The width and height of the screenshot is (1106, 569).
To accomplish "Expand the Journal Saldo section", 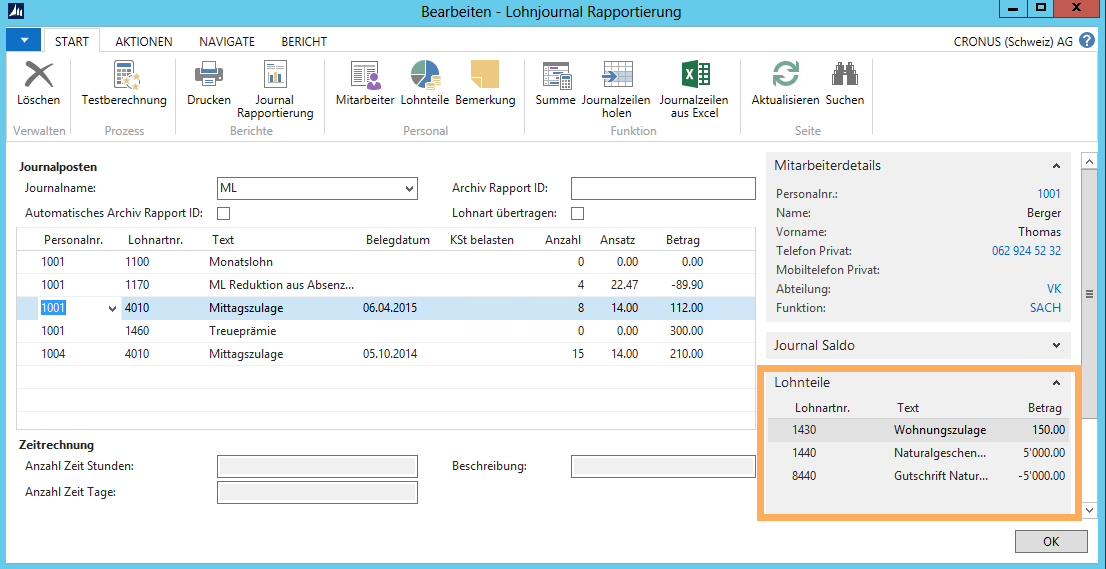I will pyautogui.click(x=1056, y=346).
